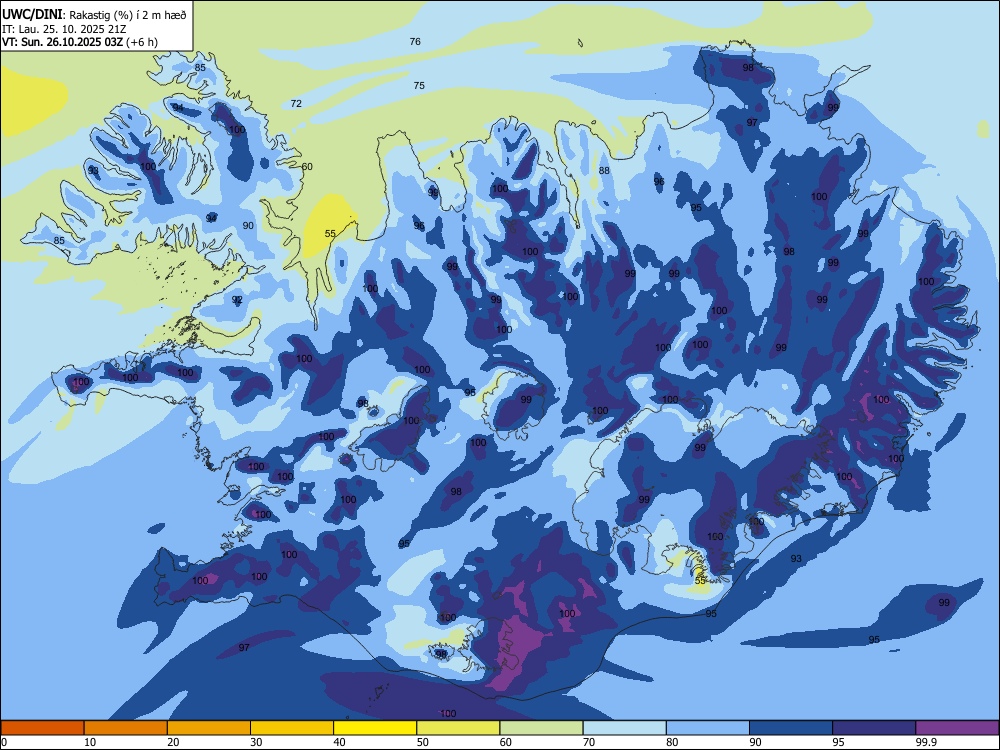The image size is (1000, 750).
Task: Pick the 20–30 amber legend swatch
Action: pos(209,728)
